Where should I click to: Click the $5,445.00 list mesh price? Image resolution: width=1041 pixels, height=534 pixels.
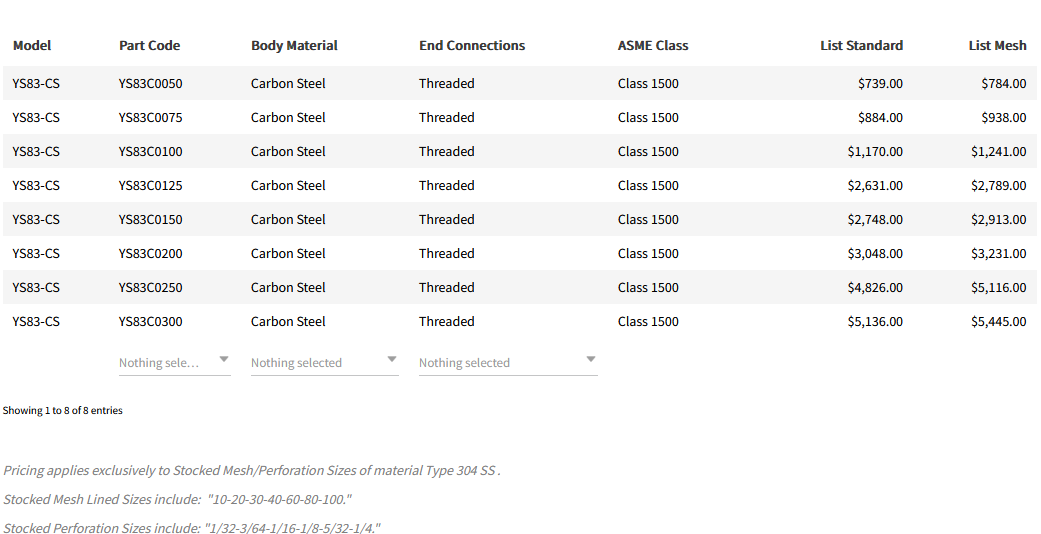pyautogui.click(x=998, y=321)
